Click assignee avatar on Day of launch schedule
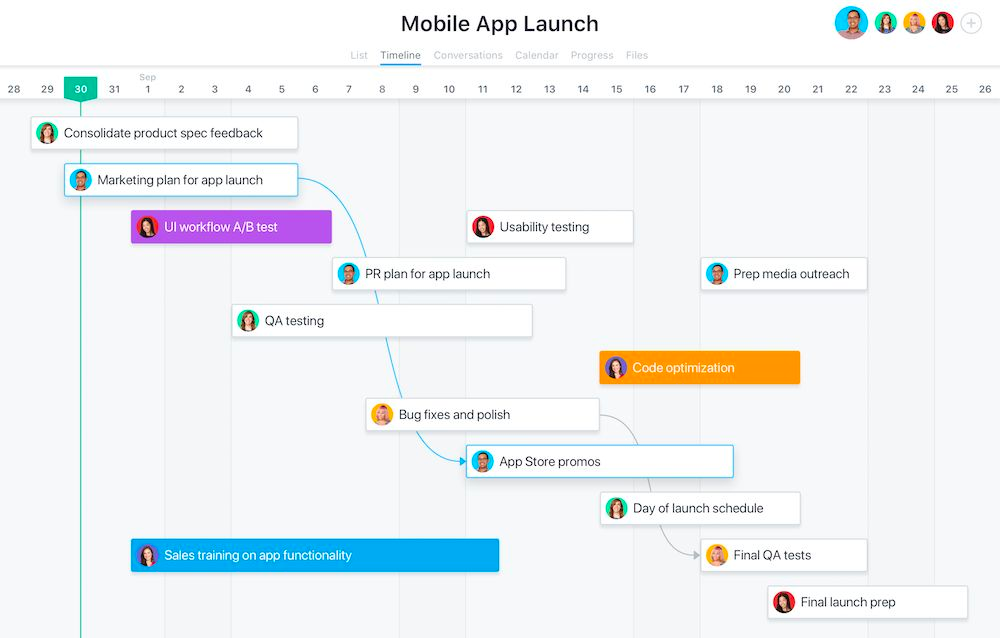Viewport: 1000px width, 638px height. point(616,508)
